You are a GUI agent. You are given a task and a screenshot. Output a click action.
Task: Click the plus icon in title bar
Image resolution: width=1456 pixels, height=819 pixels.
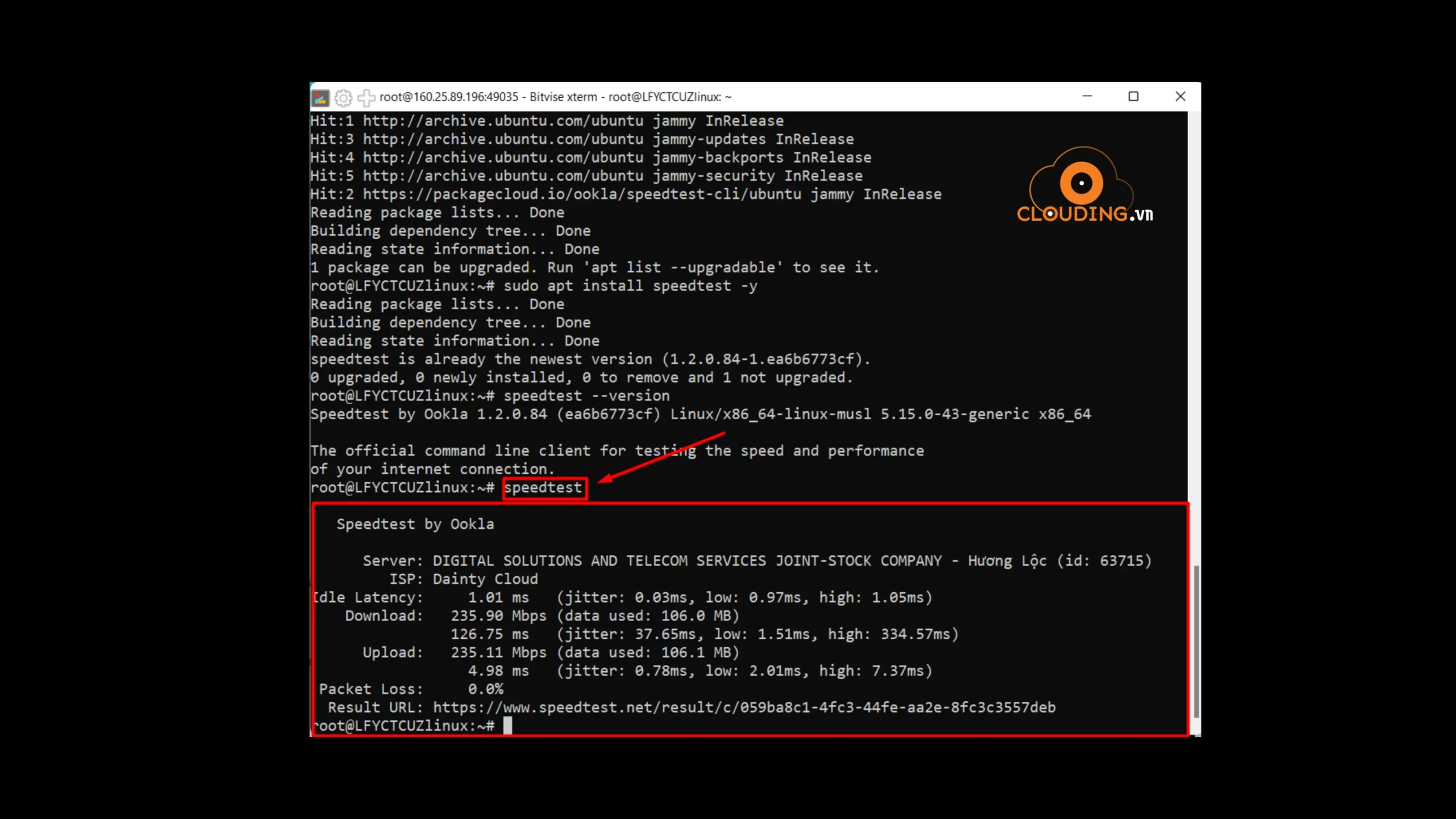point(366,98)
